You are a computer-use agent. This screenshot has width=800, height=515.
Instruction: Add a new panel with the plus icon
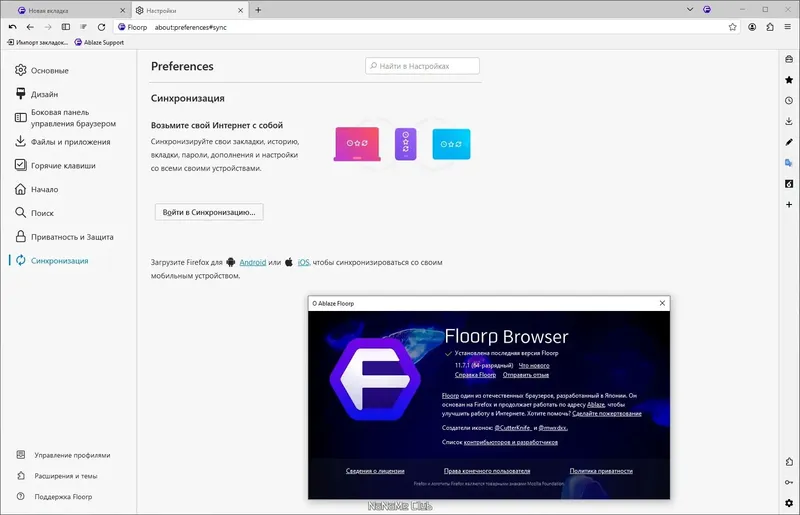[789, 204]
